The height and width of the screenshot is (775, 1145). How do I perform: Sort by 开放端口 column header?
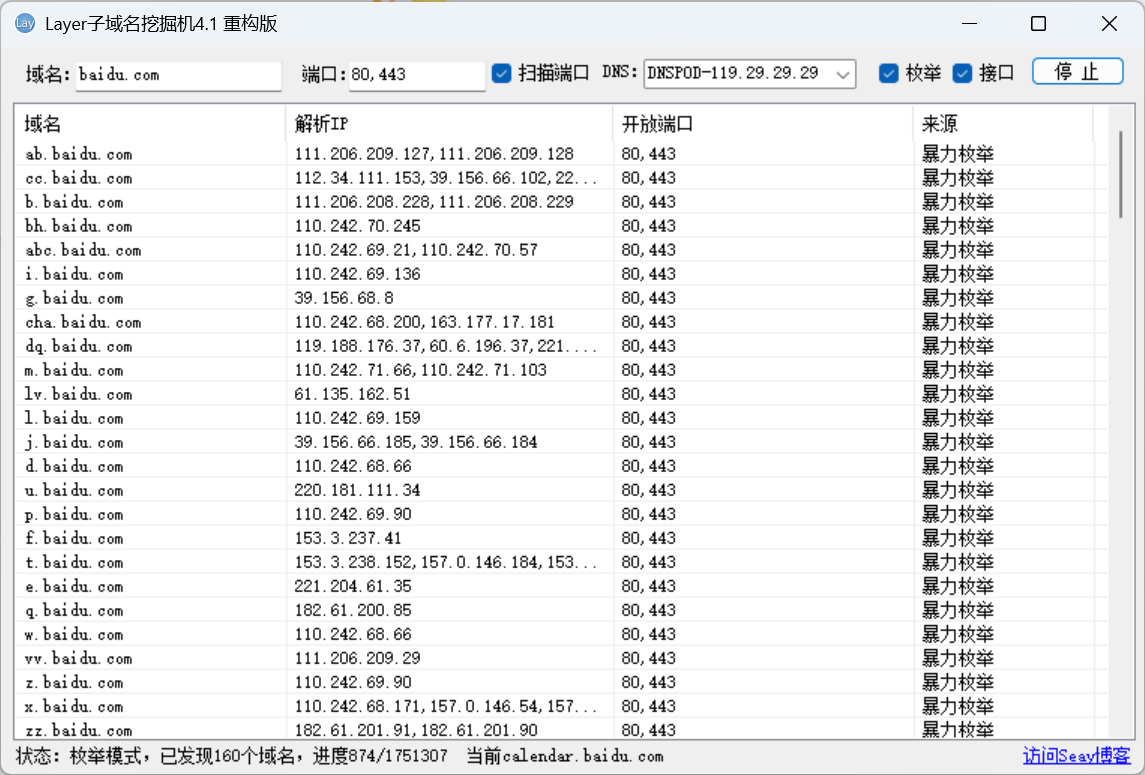click(x=763, y=123)
